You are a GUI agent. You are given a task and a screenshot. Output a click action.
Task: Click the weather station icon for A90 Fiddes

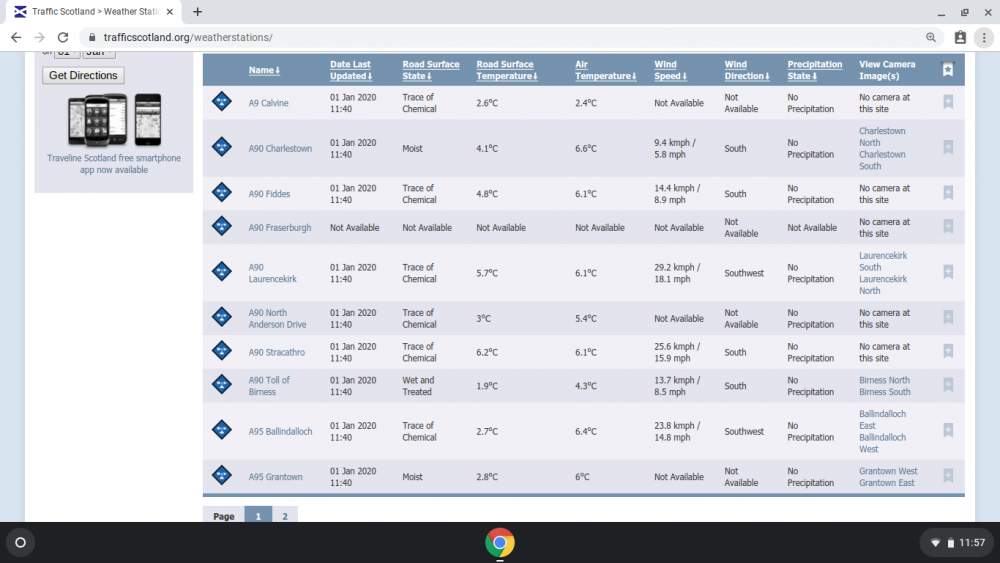click(221, 192)
